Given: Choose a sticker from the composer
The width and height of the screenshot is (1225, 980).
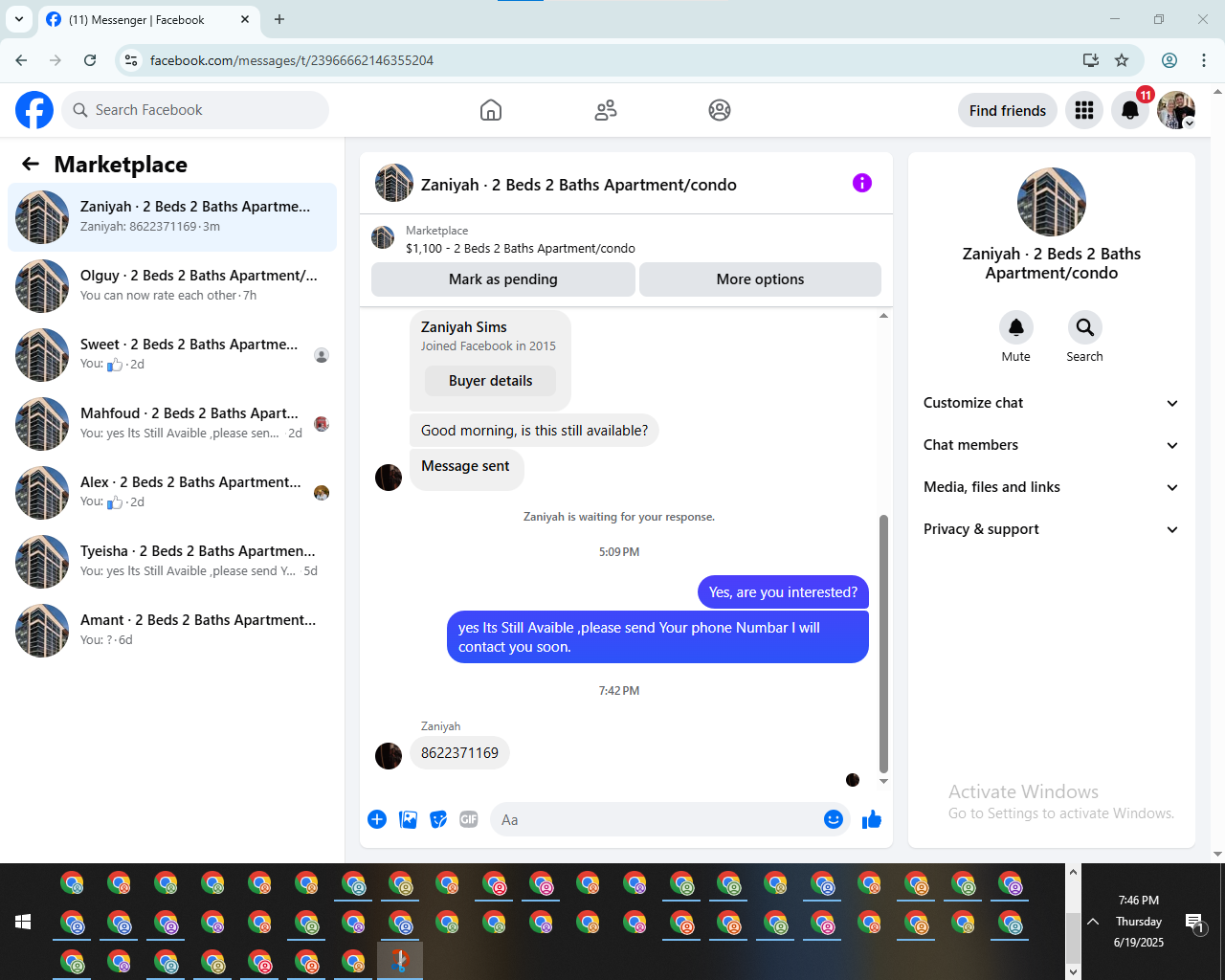Looking at the screenshot, I should (x=438, y=819).
